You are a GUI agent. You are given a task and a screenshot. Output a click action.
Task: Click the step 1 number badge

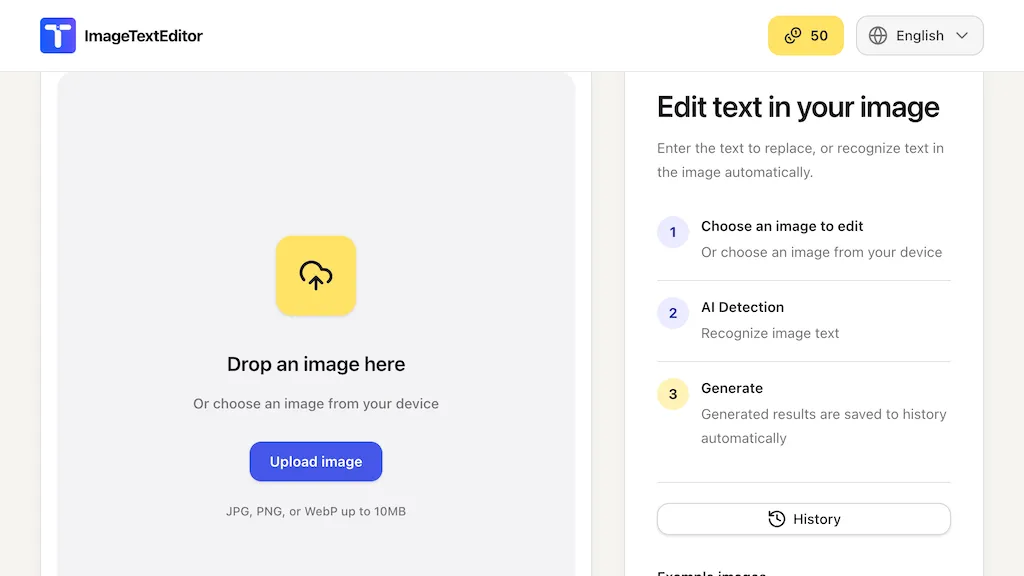click(x=673, y=232)
